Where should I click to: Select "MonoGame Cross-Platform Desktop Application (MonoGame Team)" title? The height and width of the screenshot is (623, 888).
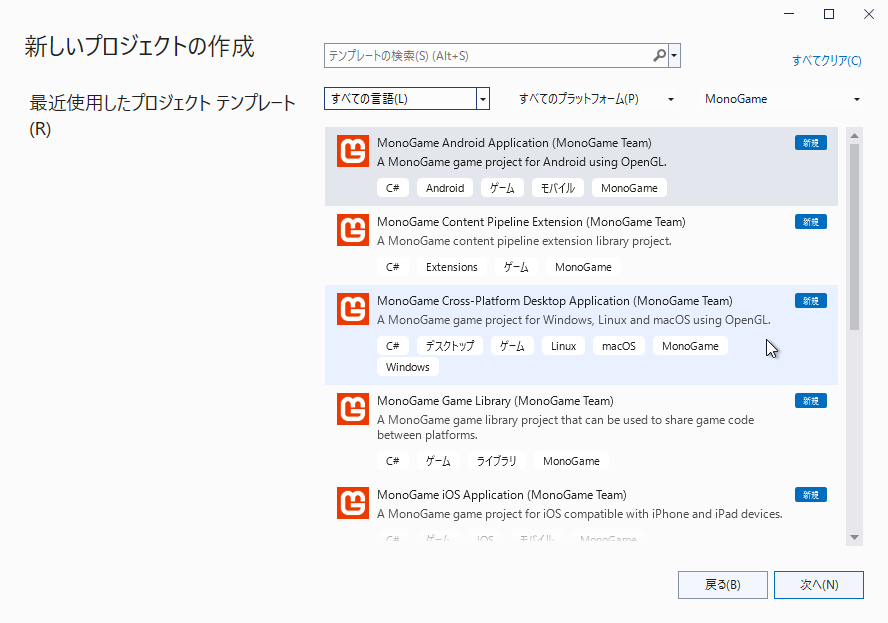555,301
